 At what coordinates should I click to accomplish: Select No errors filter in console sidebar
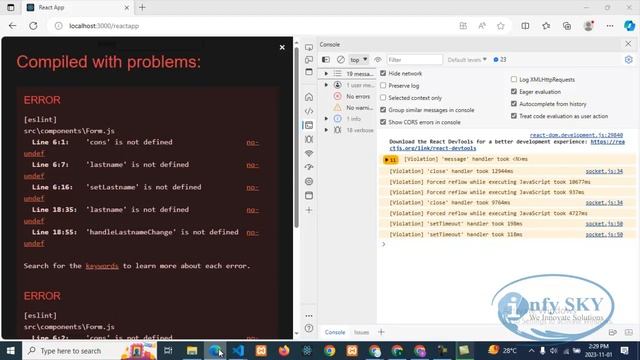click(x=353, y=96)
